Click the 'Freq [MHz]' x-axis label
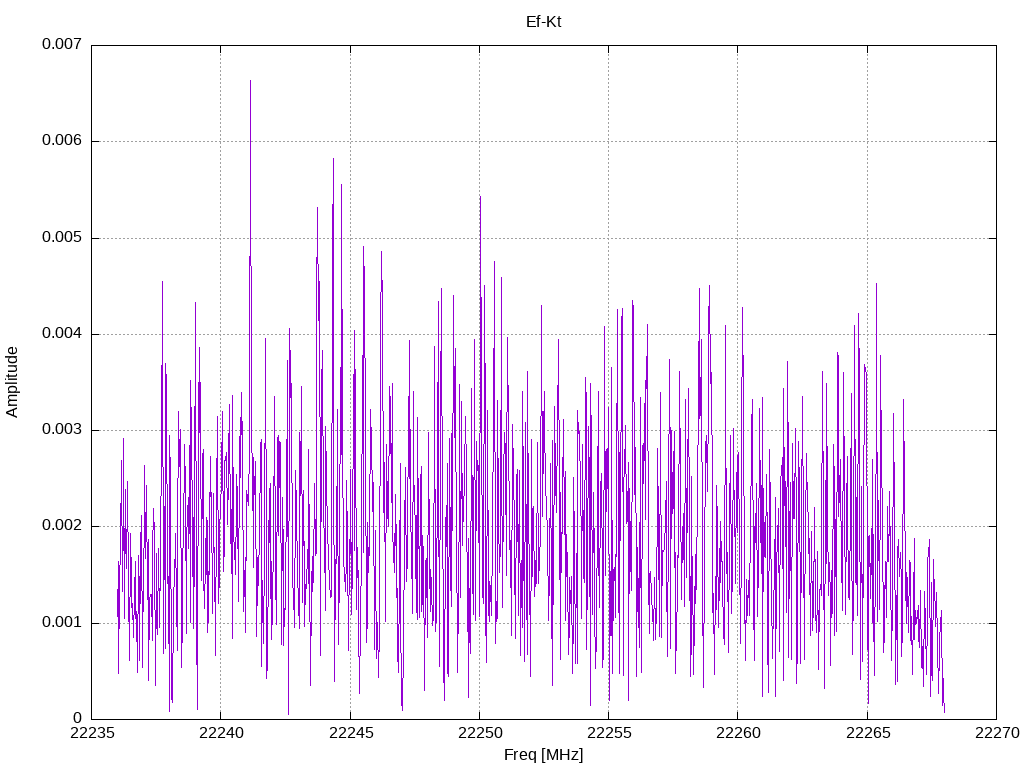 [543, 755]
